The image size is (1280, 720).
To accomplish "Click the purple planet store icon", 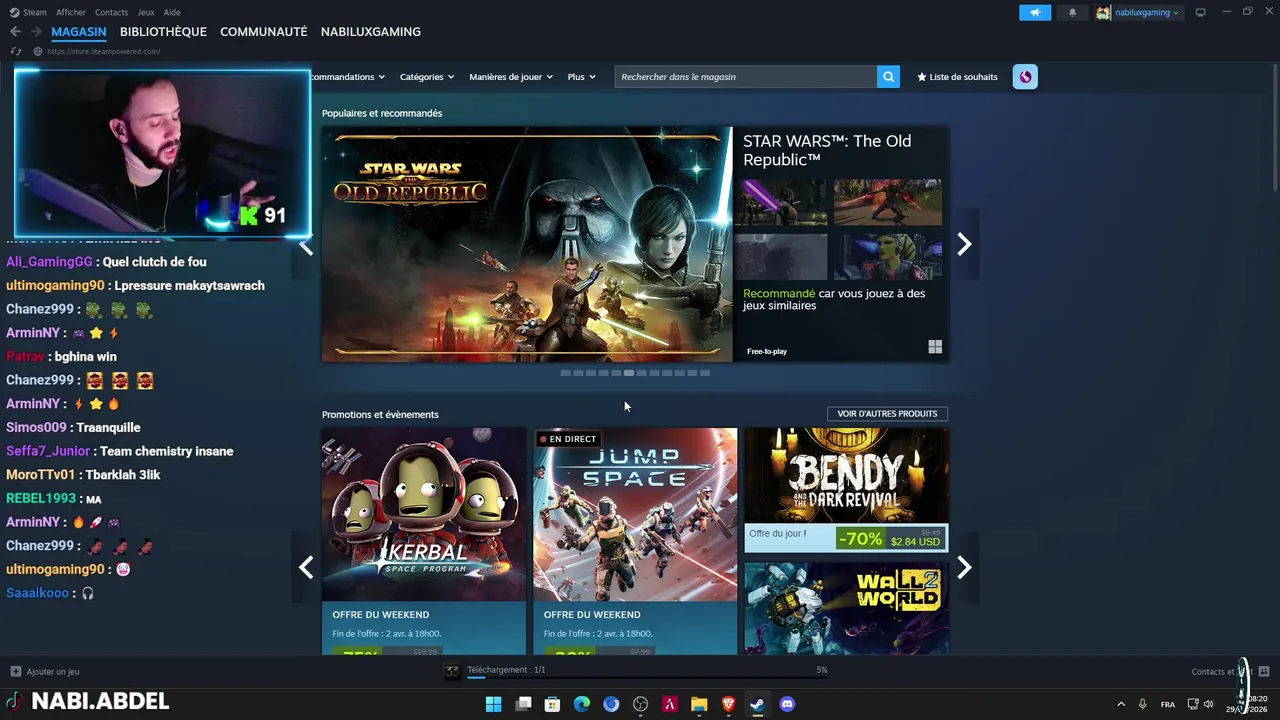I will tap(1025, 77).
